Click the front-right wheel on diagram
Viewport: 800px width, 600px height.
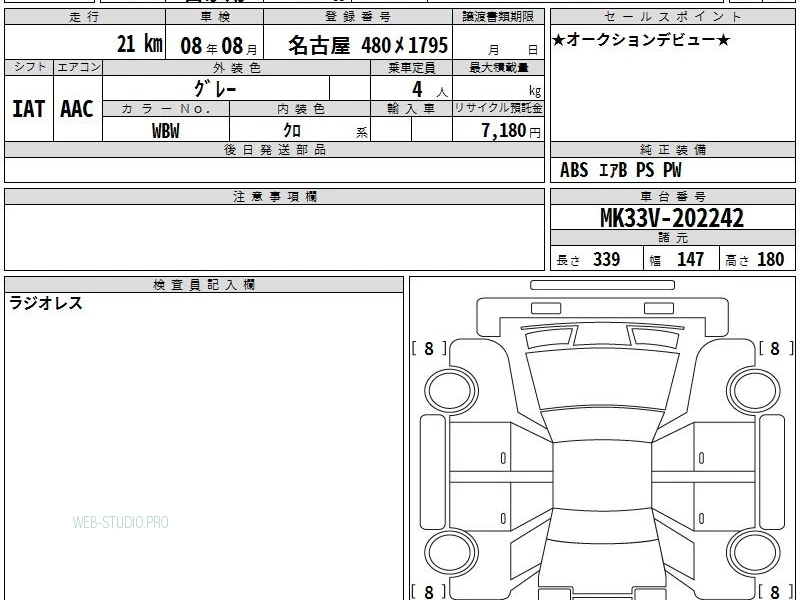click(x=754, y=392)
